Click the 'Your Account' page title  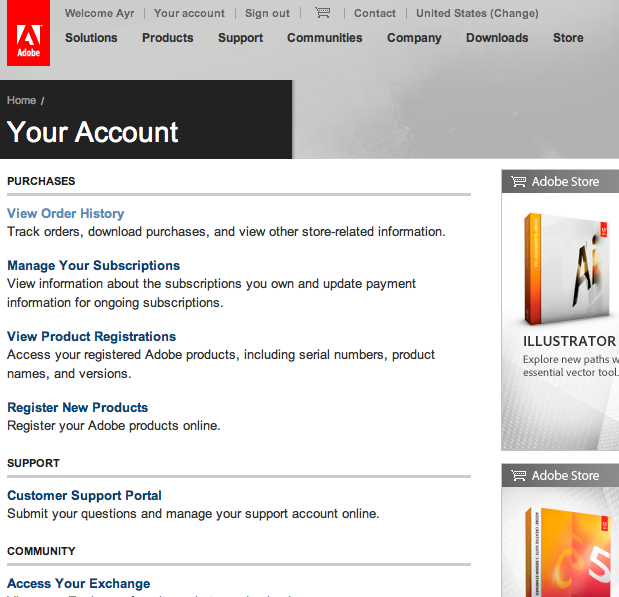point(93,132)
